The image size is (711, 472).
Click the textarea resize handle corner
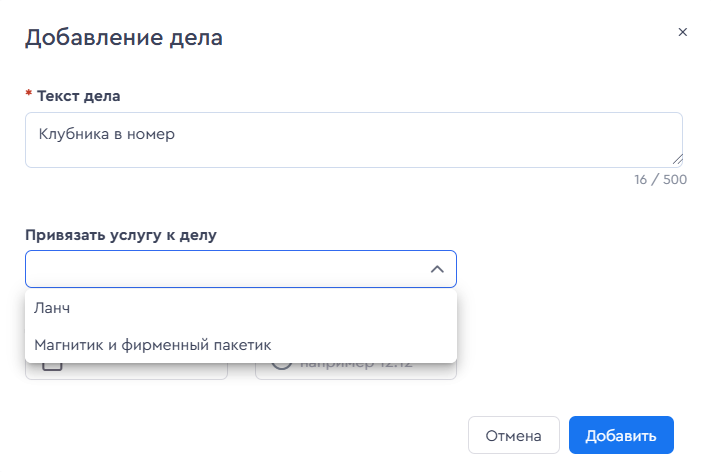(677, 159)
